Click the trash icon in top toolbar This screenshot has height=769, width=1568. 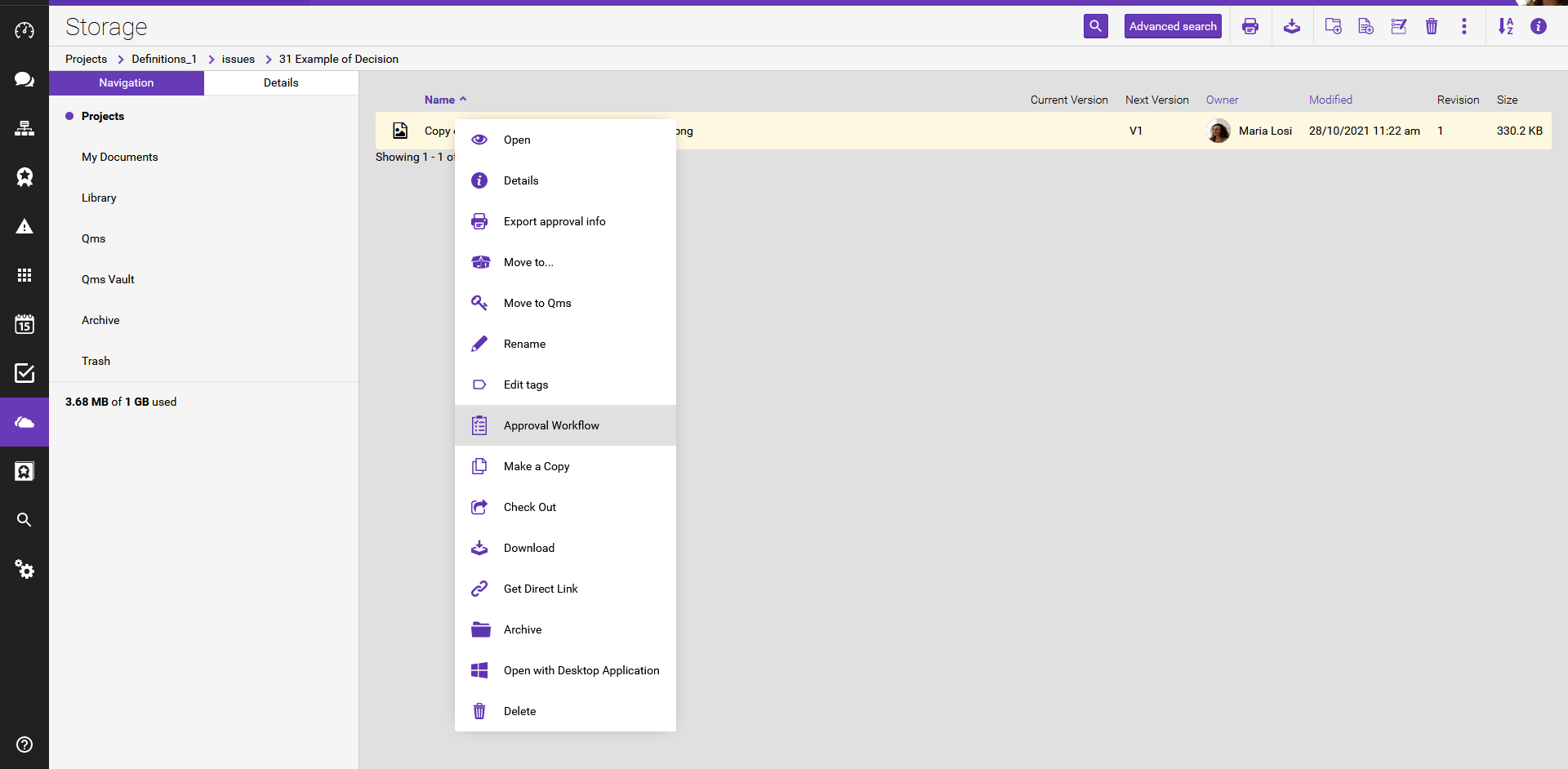coord(1431,26)
